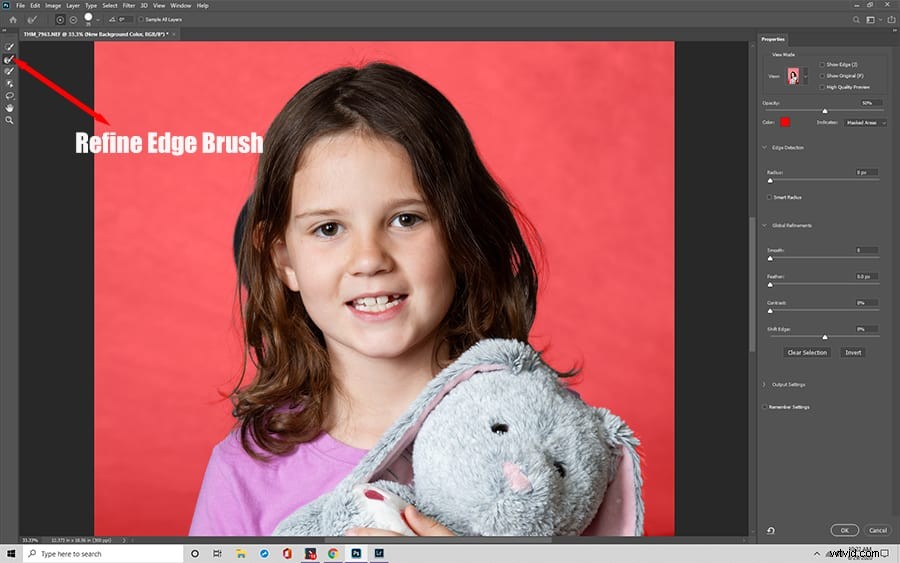Open Cortana circle icon in taskbar
The width and height of the screenshot is (900, 563).
(195, 554)
